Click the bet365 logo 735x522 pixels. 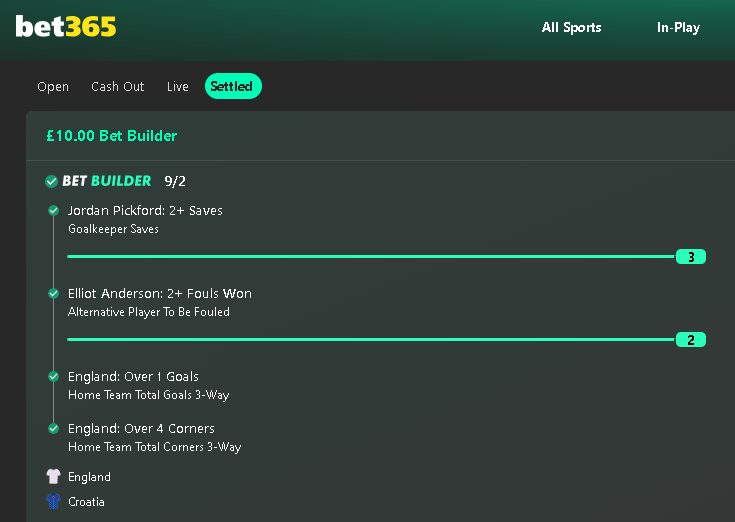[x=66, y=27]
